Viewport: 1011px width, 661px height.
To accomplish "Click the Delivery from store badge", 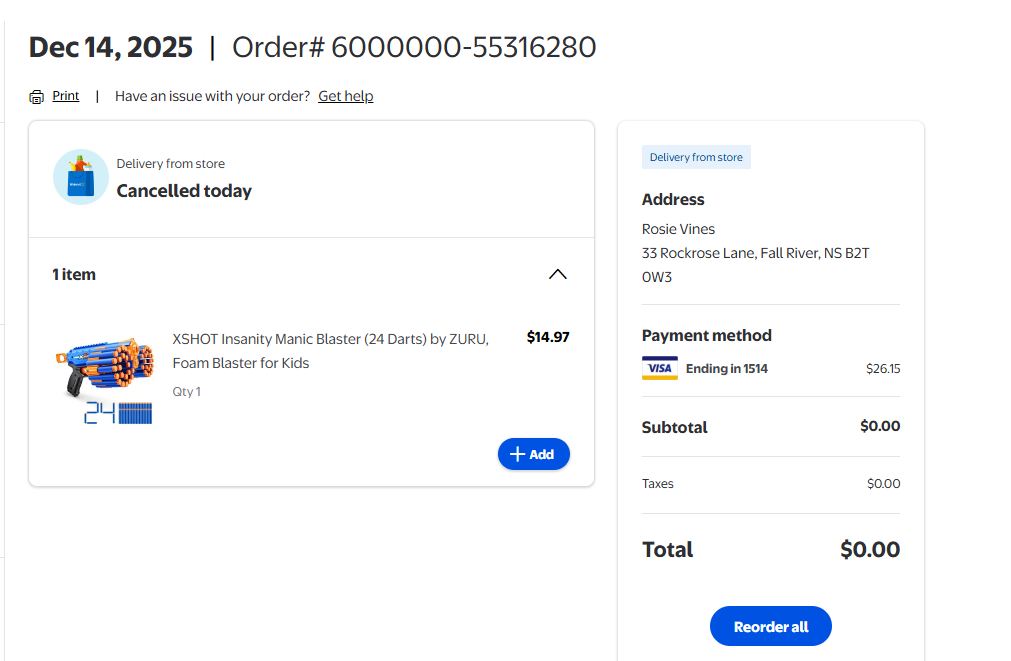I will 696,157.
